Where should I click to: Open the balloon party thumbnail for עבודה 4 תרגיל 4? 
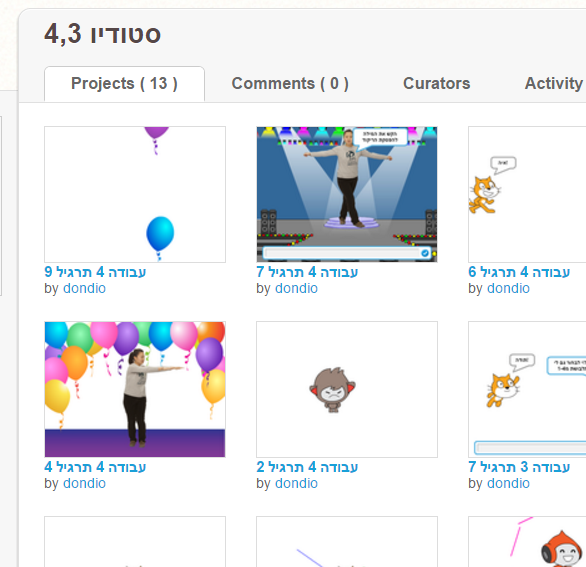tap(135, 389)
